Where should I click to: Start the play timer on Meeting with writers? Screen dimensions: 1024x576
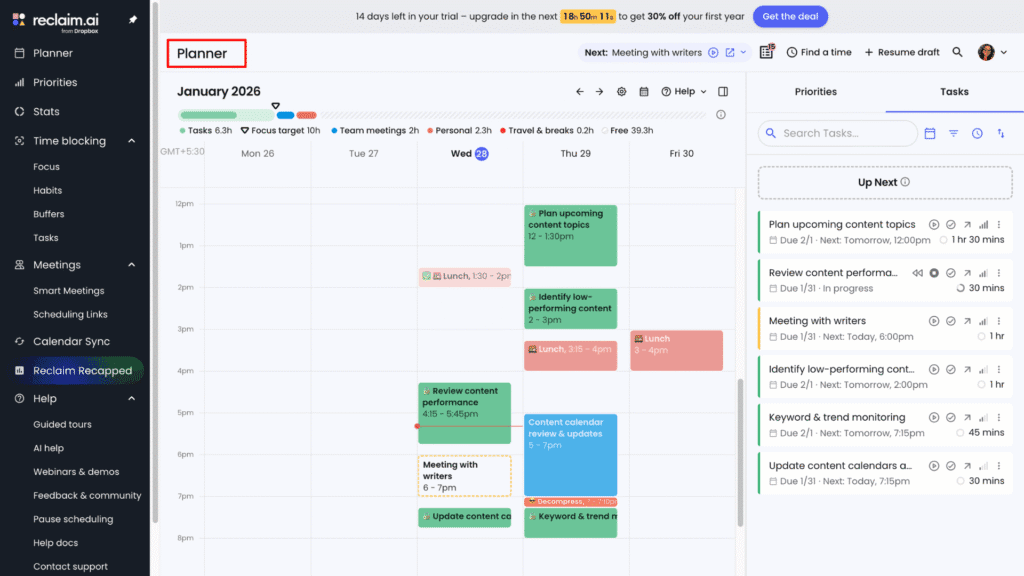tap(934, 320)
